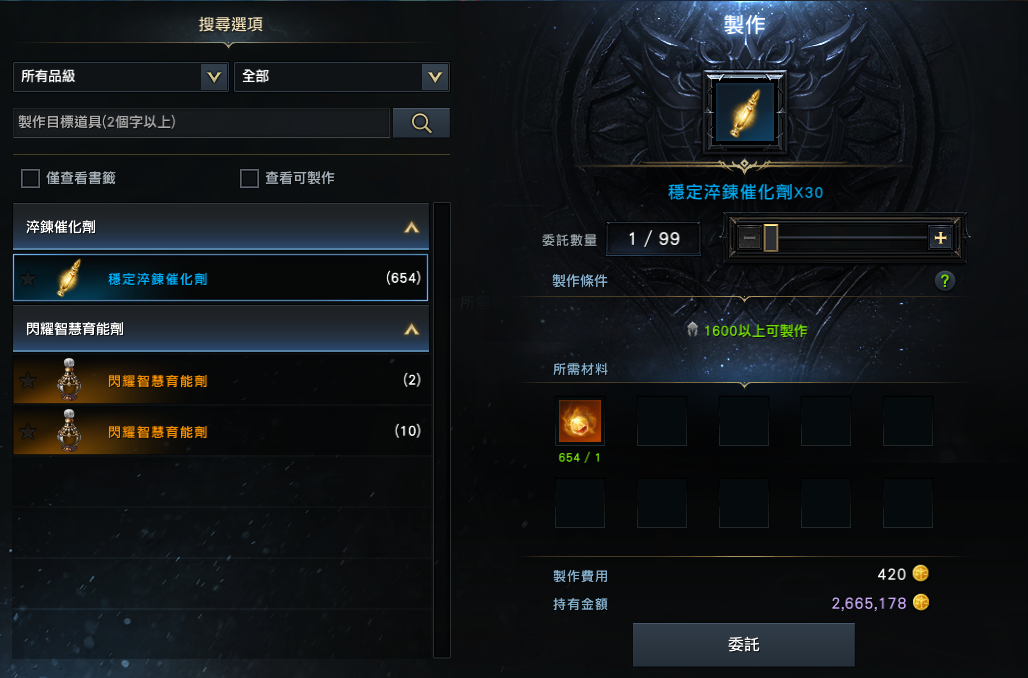Bookmark 穩定淬鍊催化劑 with its star icon
The width and height of the screenshot is (1028, 678).
click(x=28, y=279)
